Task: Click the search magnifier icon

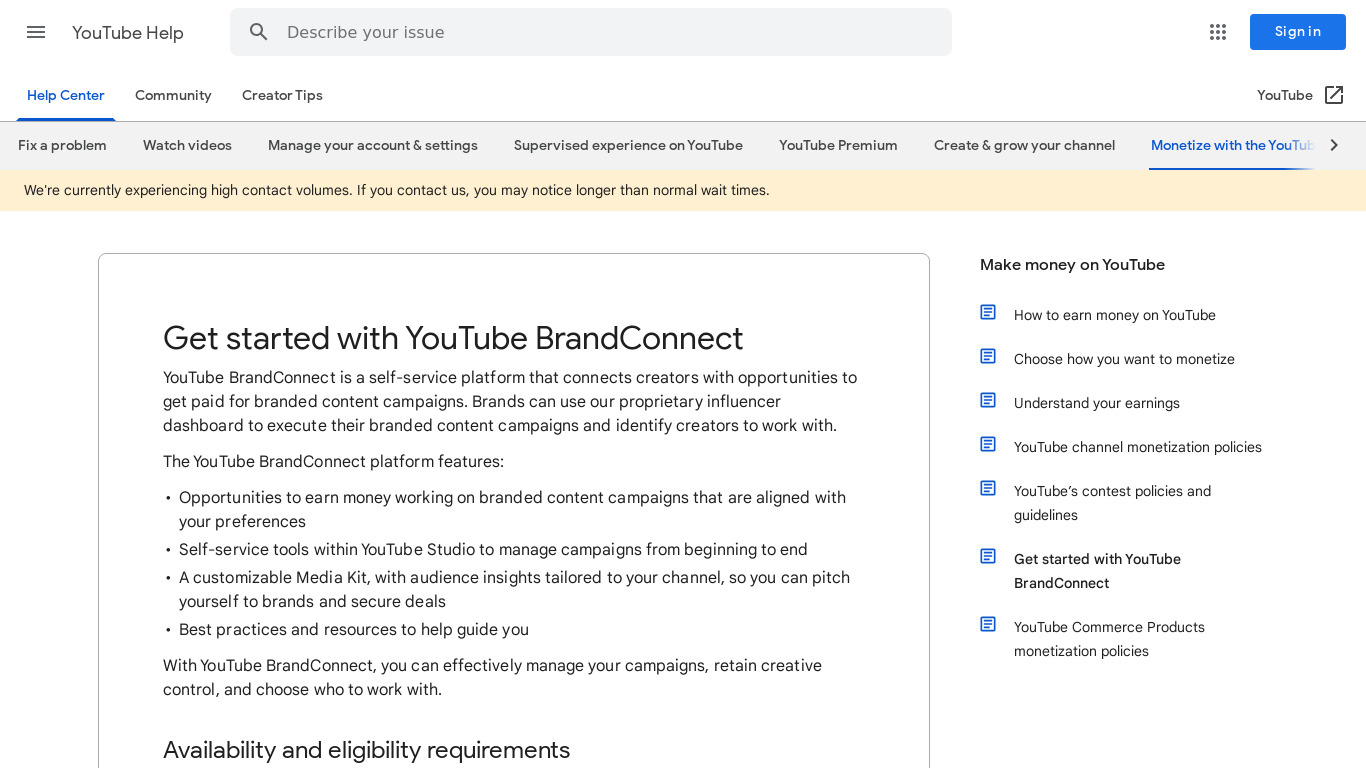Action: tap(259, 32)
